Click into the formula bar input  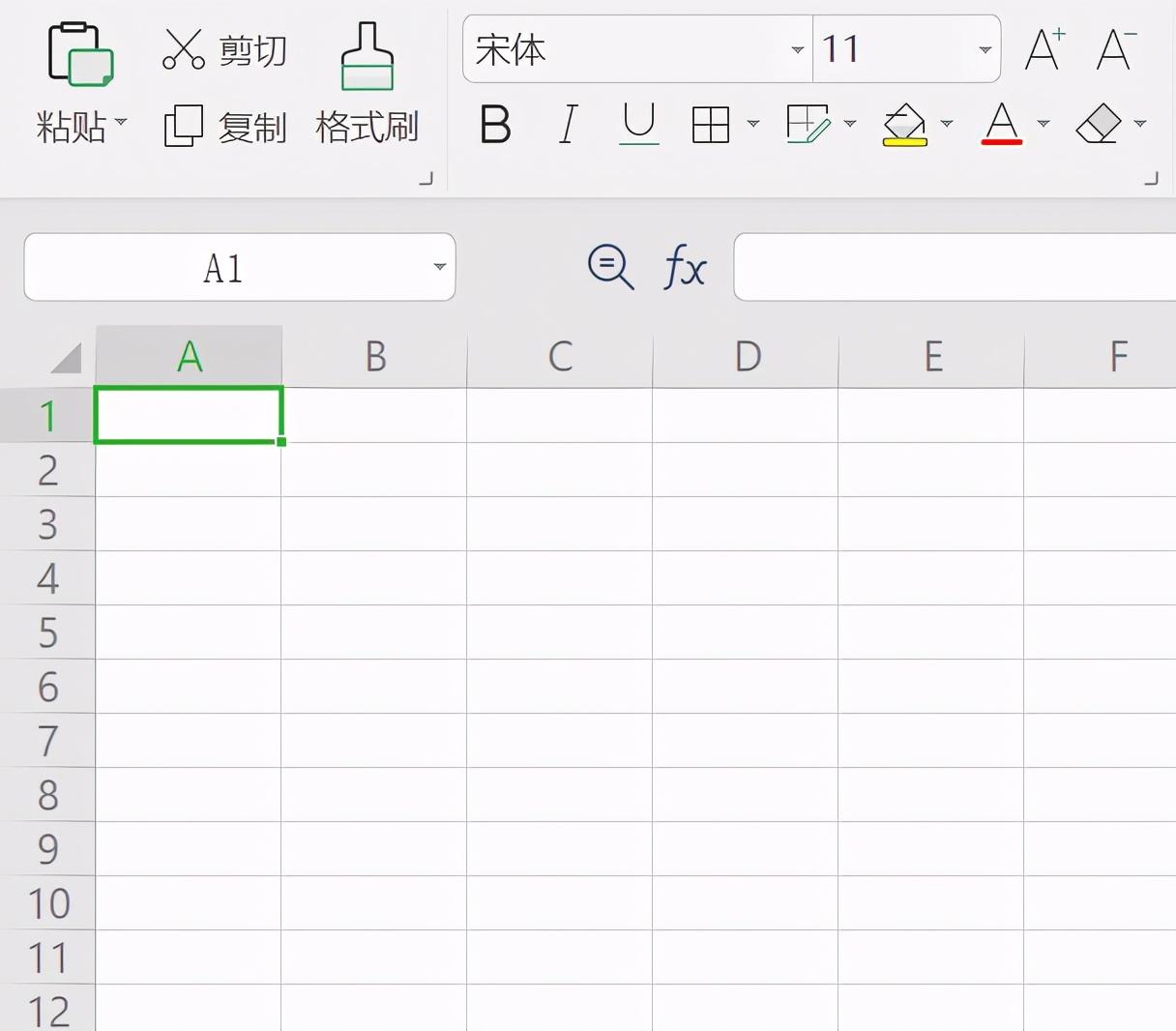[x=955, y=267]
